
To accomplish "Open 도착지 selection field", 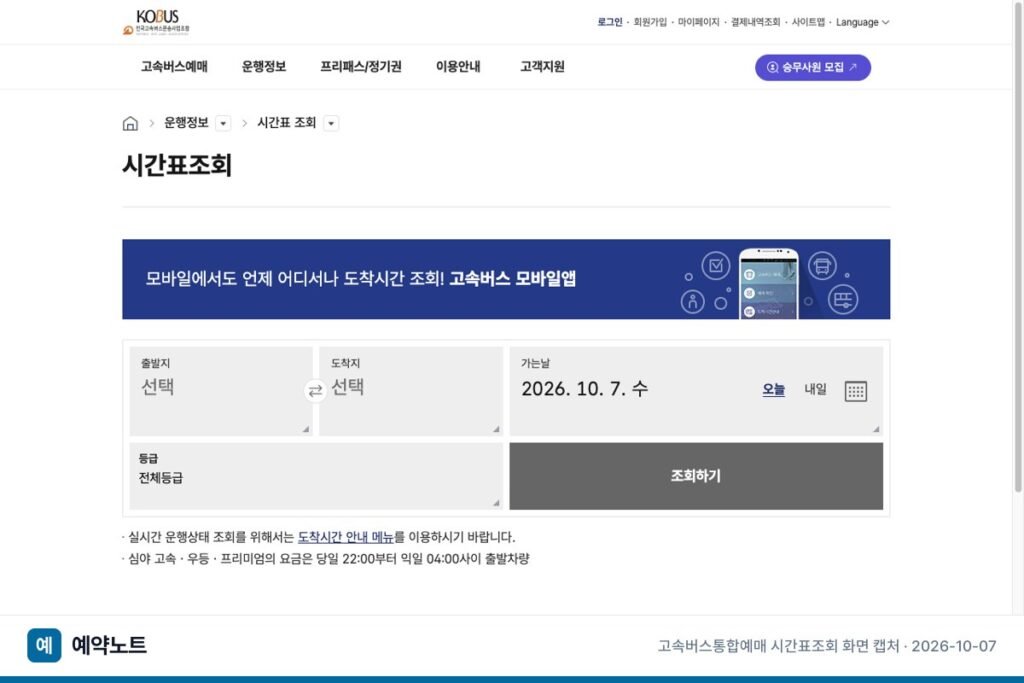I will [x=411, y=390].
